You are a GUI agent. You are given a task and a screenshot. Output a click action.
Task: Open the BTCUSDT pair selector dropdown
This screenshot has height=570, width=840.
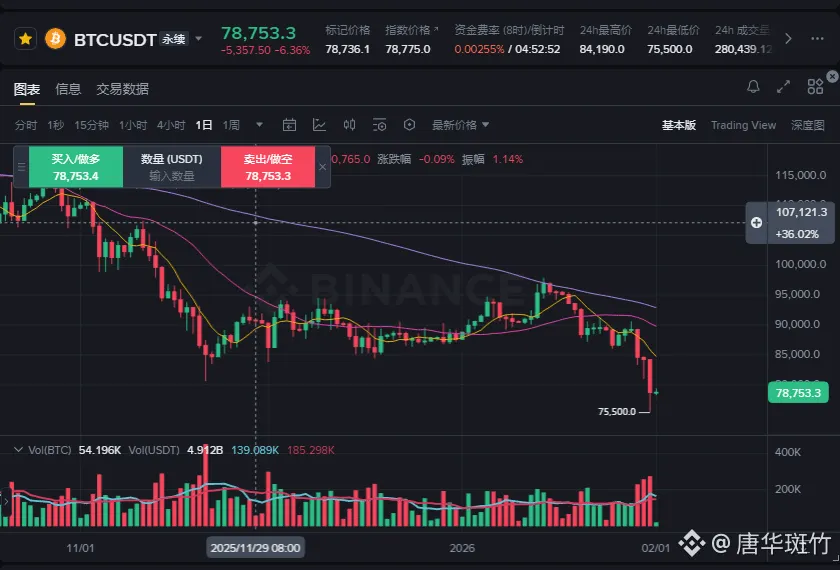198,39
